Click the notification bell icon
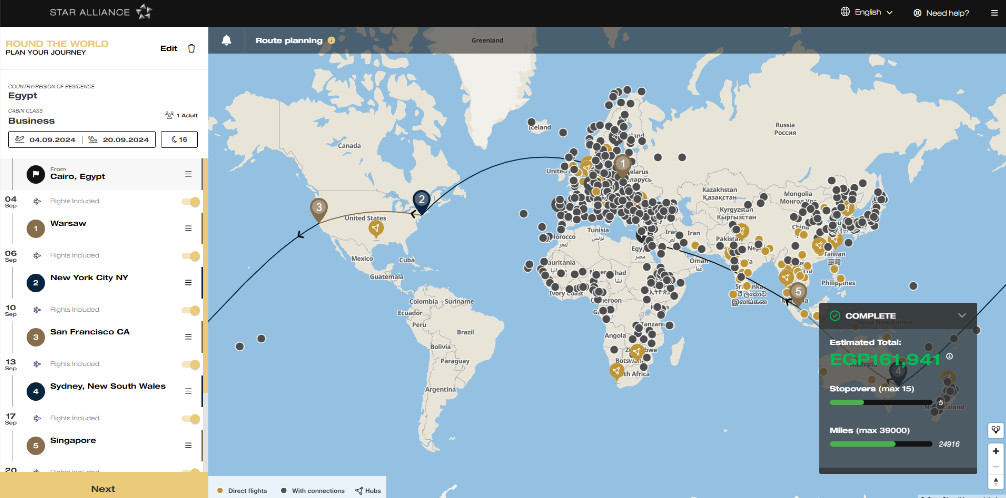Viewport: 1006px width, 498px height. [226, 40]
